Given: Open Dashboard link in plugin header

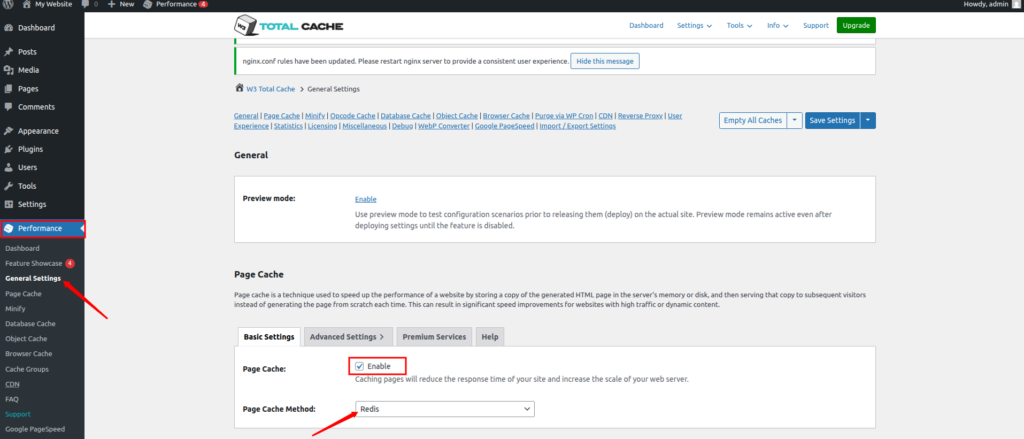Looking at the screenshot, I should pyautogui.click(x=646, y=25).
